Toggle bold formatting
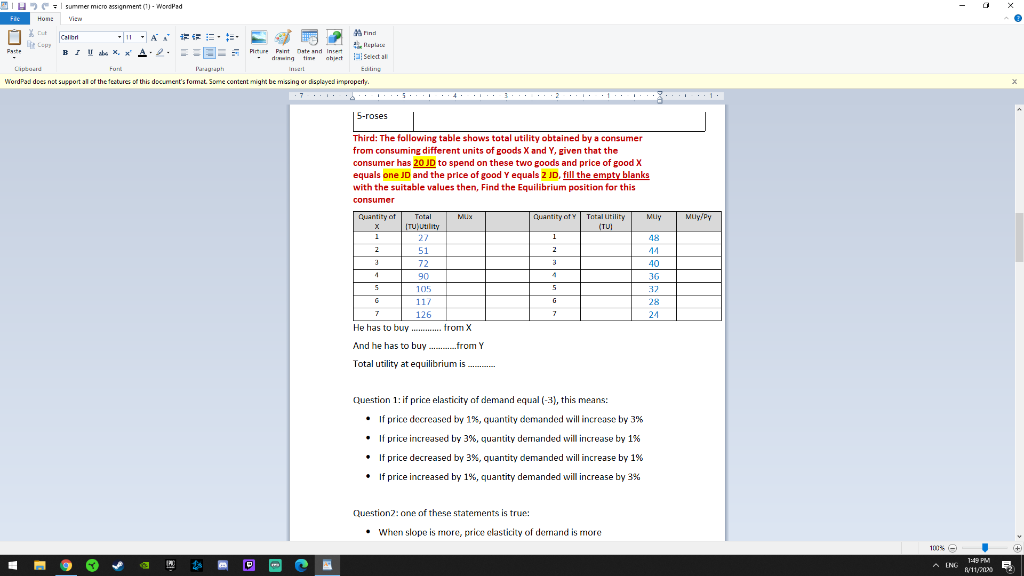 (x=65, y=52)
